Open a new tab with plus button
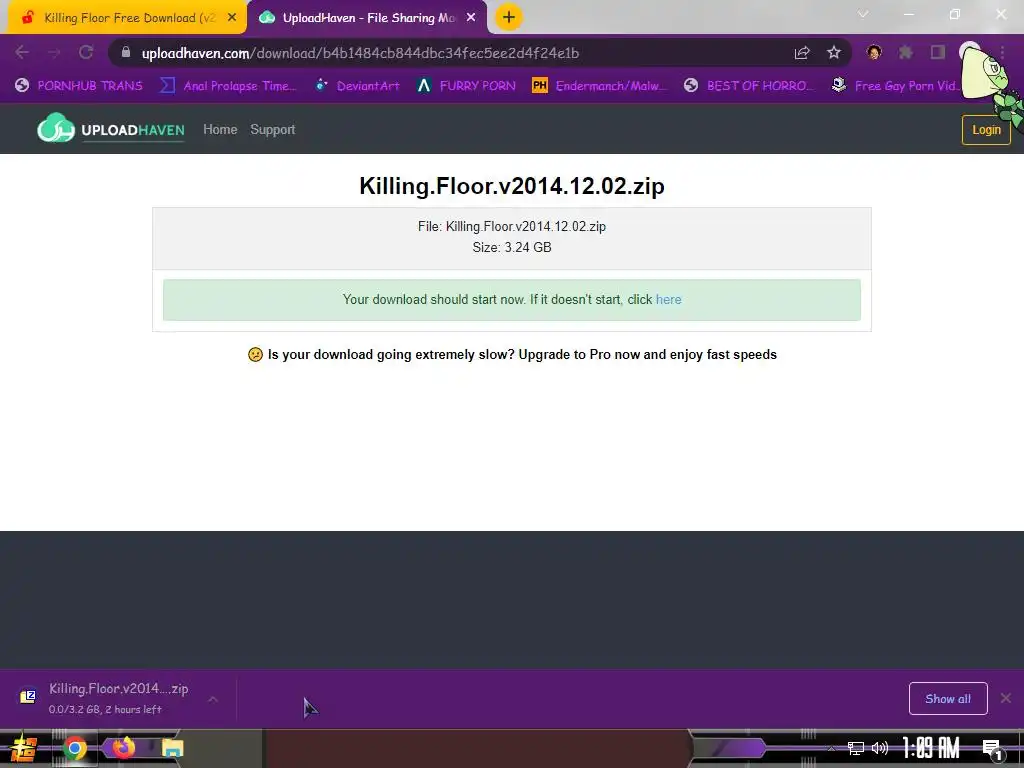1024x768 pixels. tap(509, 17)
